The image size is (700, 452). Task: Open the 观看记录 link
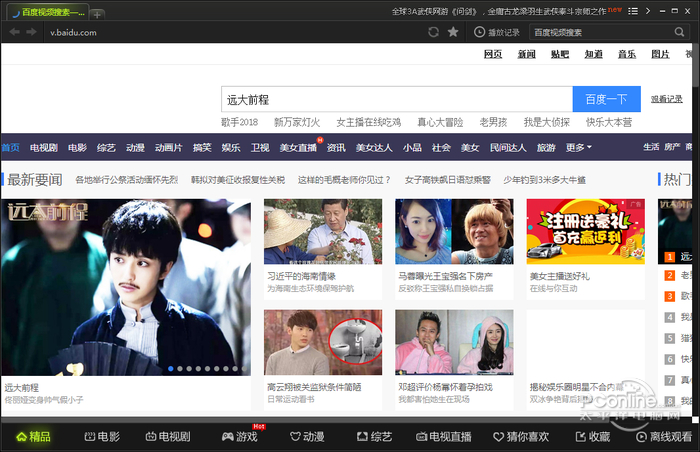(x=667, y=99)
